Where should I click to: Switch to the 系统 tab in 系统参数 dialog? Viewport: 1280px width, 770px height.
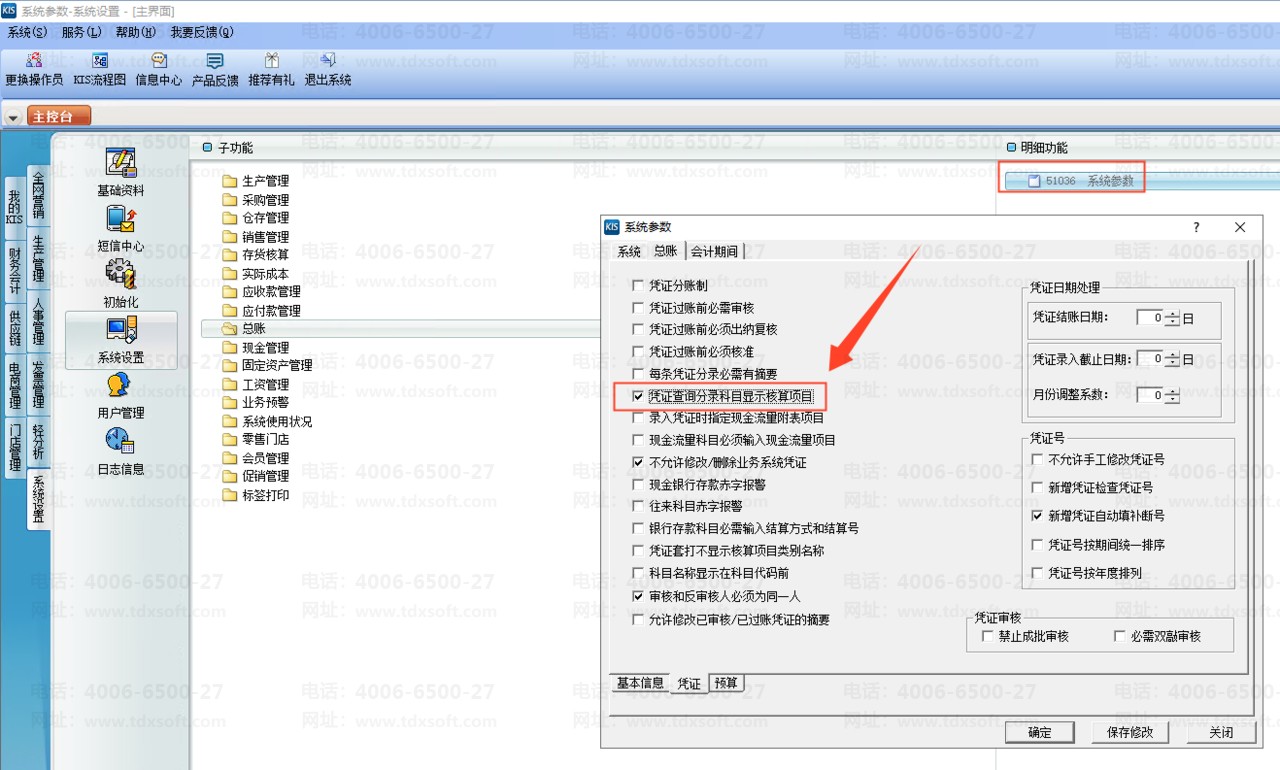pyautogui.click(x=629, y=252)
